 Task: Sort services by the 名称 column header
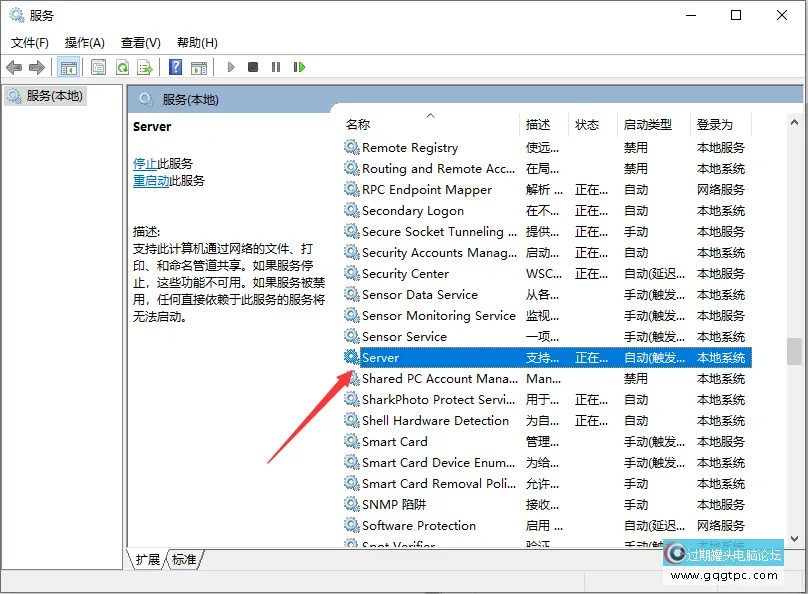[x=360, y=124]
